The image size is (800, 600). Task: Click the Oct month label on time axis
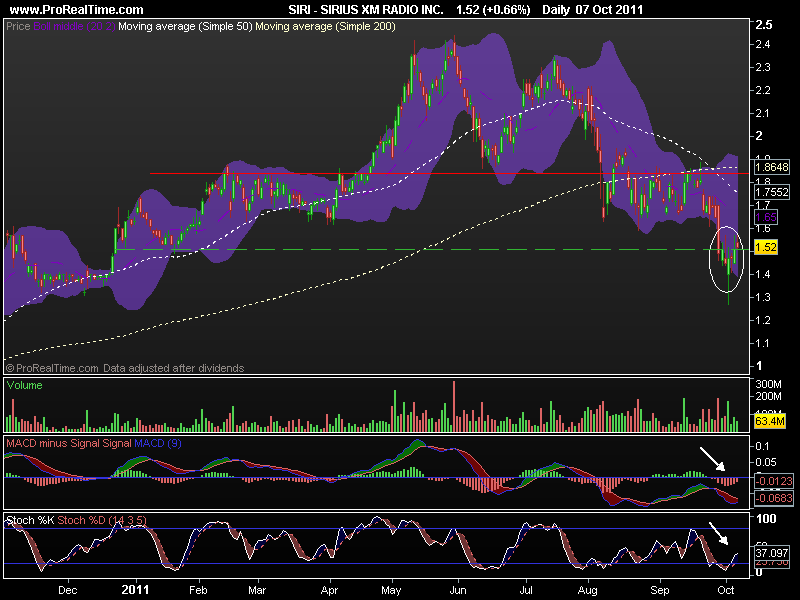[726, 590]
